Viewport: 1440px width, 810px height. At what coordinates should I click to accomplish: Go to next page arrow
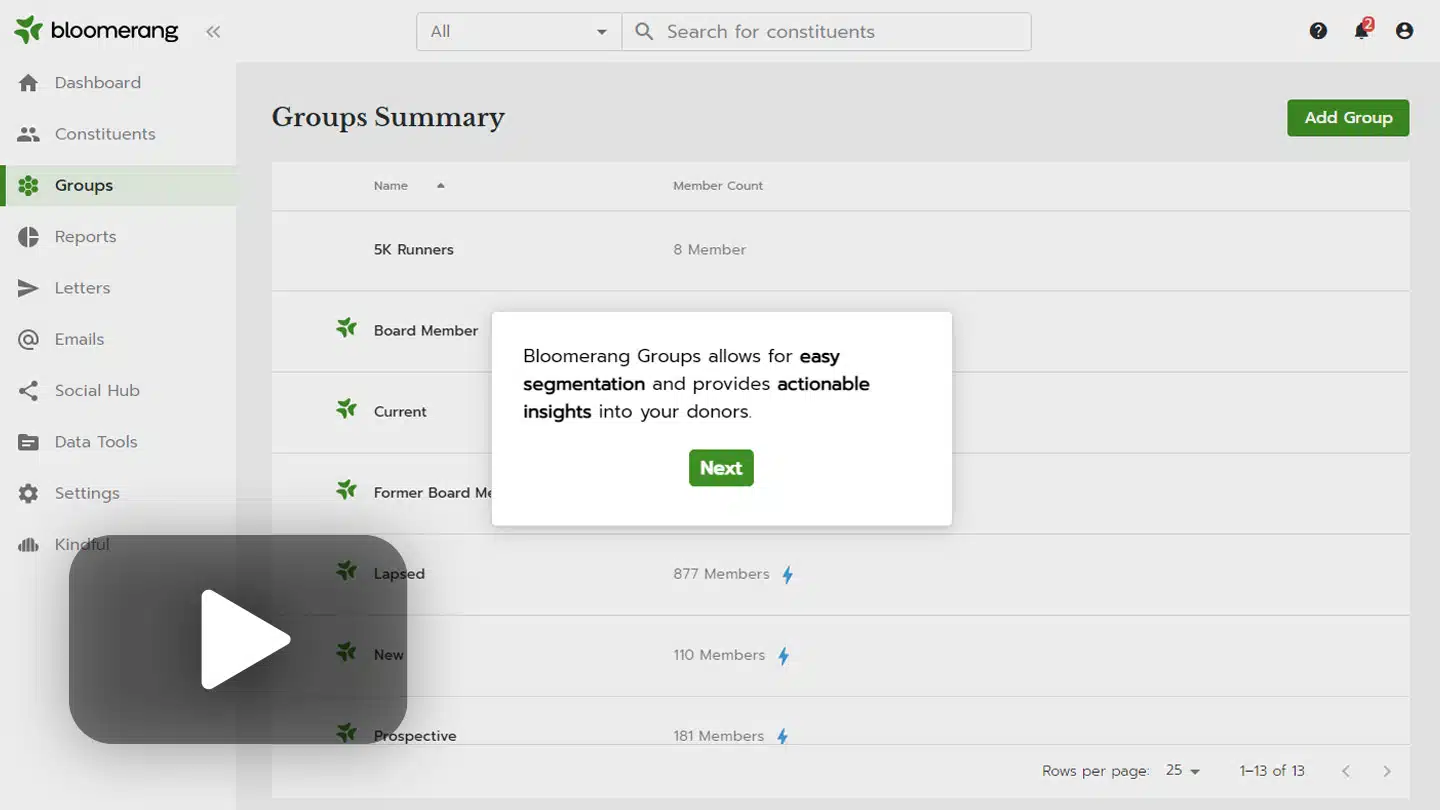coord(1386,771)
